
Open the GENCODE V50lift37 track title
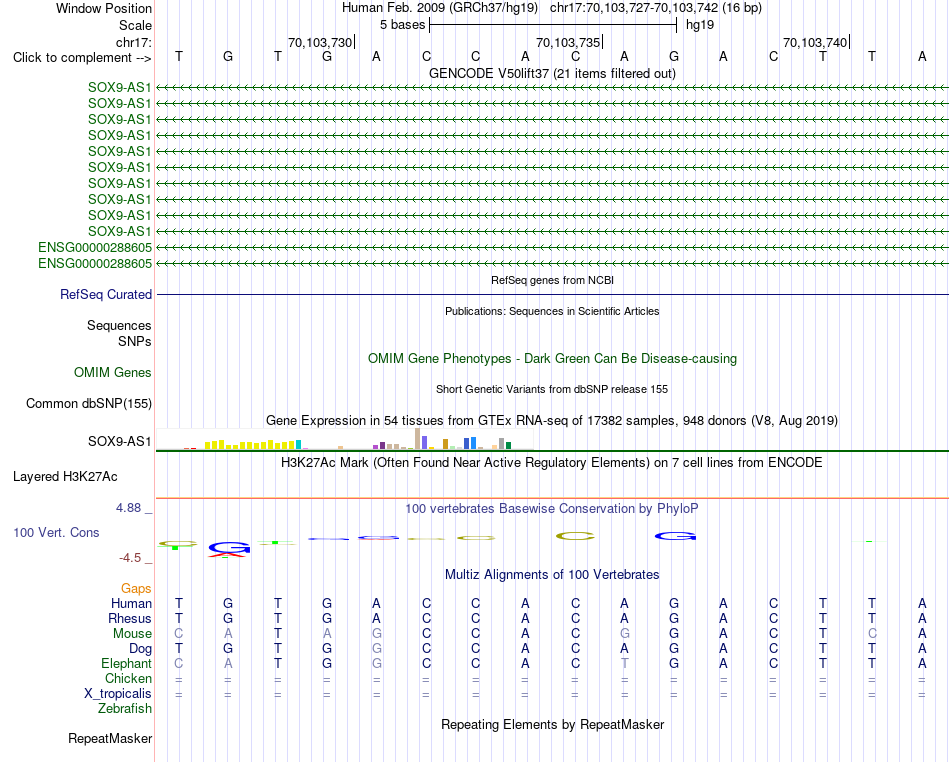tap(552, 74)
